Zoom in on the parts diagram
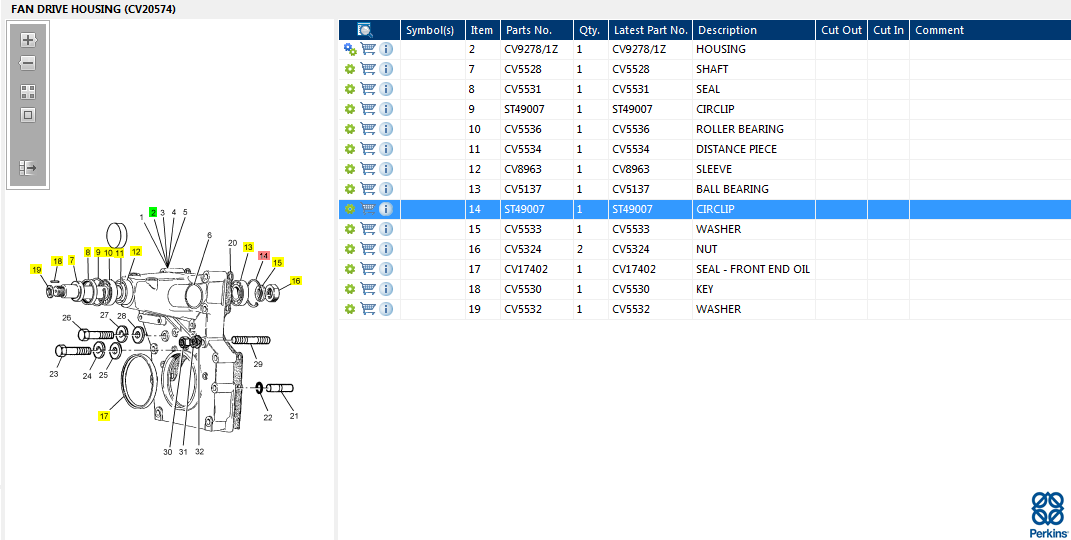 click(x=28, y=40)
